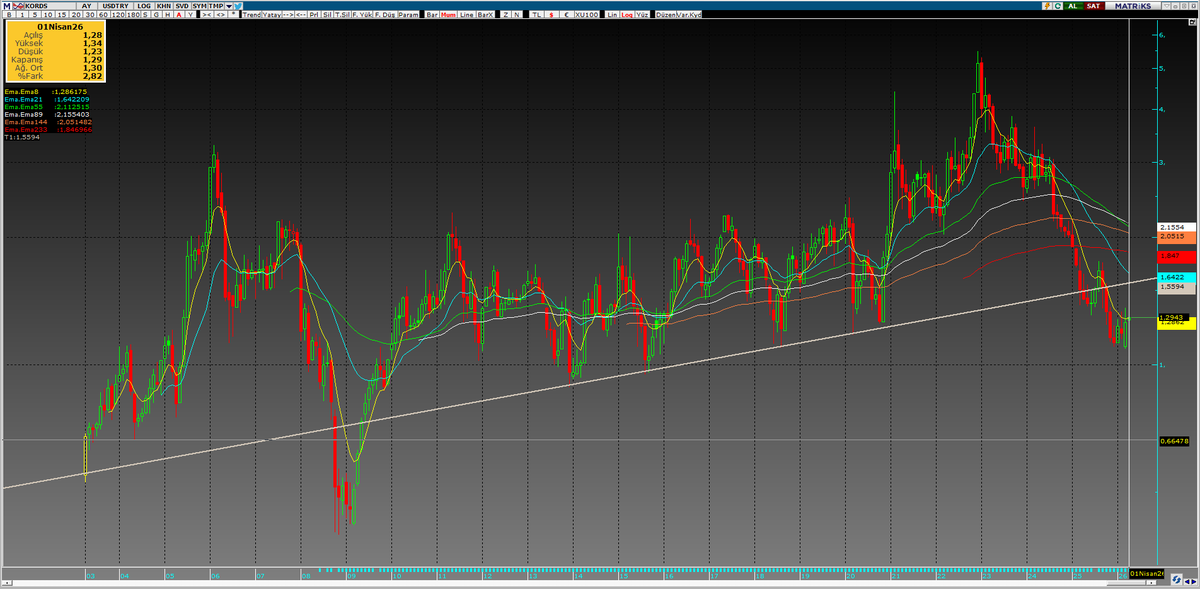Switch to BarX chart type
This screenshot has height=589, width=1200.
point(486,15)
